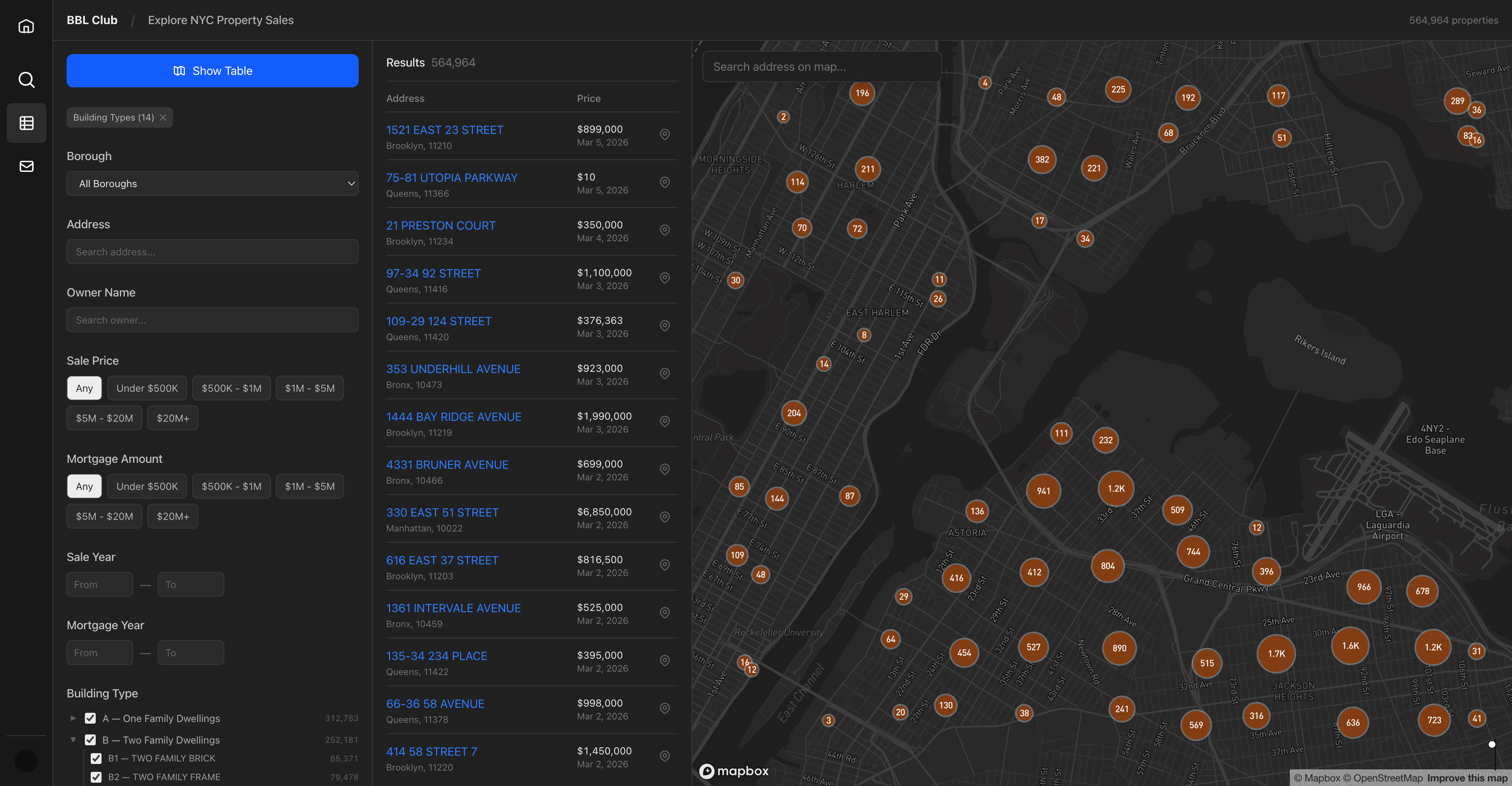Uncheck B — Two Family Dwellings
The width and height of the screenshot is (1512, 786).
[x=90, y=740]
